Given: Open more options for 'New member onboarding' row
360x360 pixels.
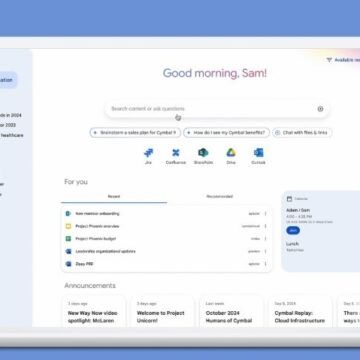Looking at the screenshot, I should (x=266, y=214).
